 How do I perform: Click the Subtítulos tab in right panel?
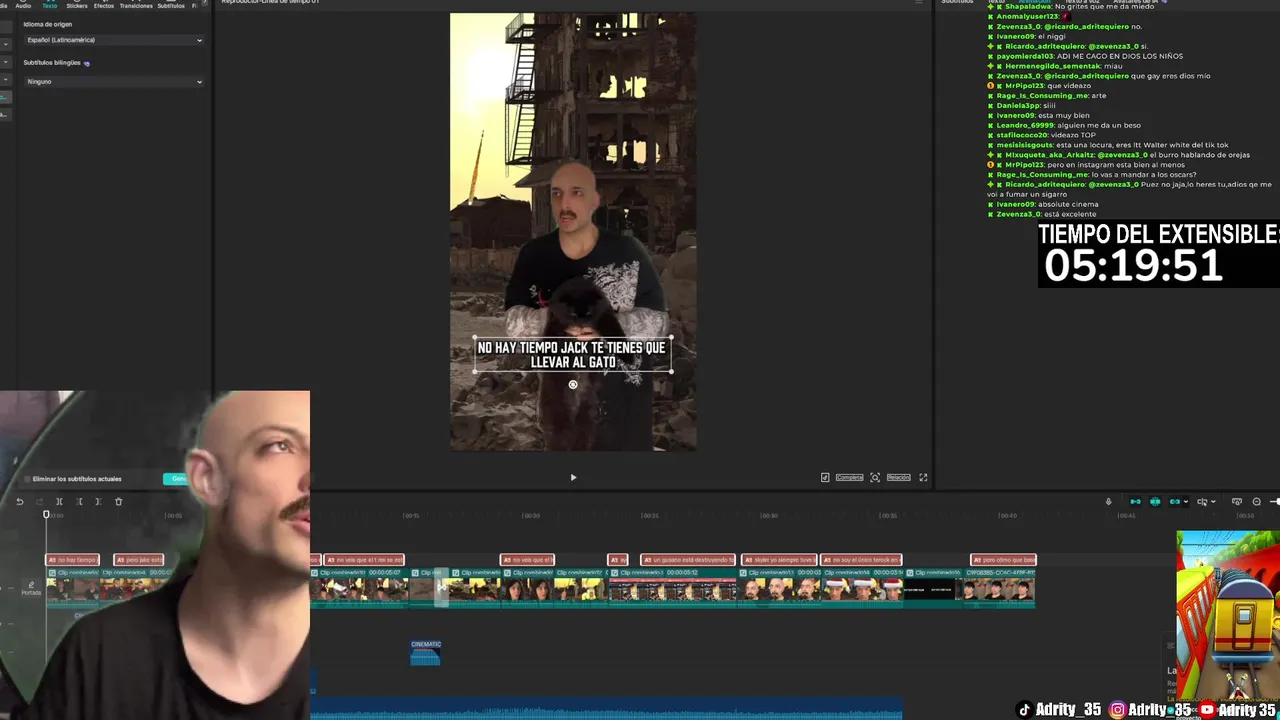(957, 2)
